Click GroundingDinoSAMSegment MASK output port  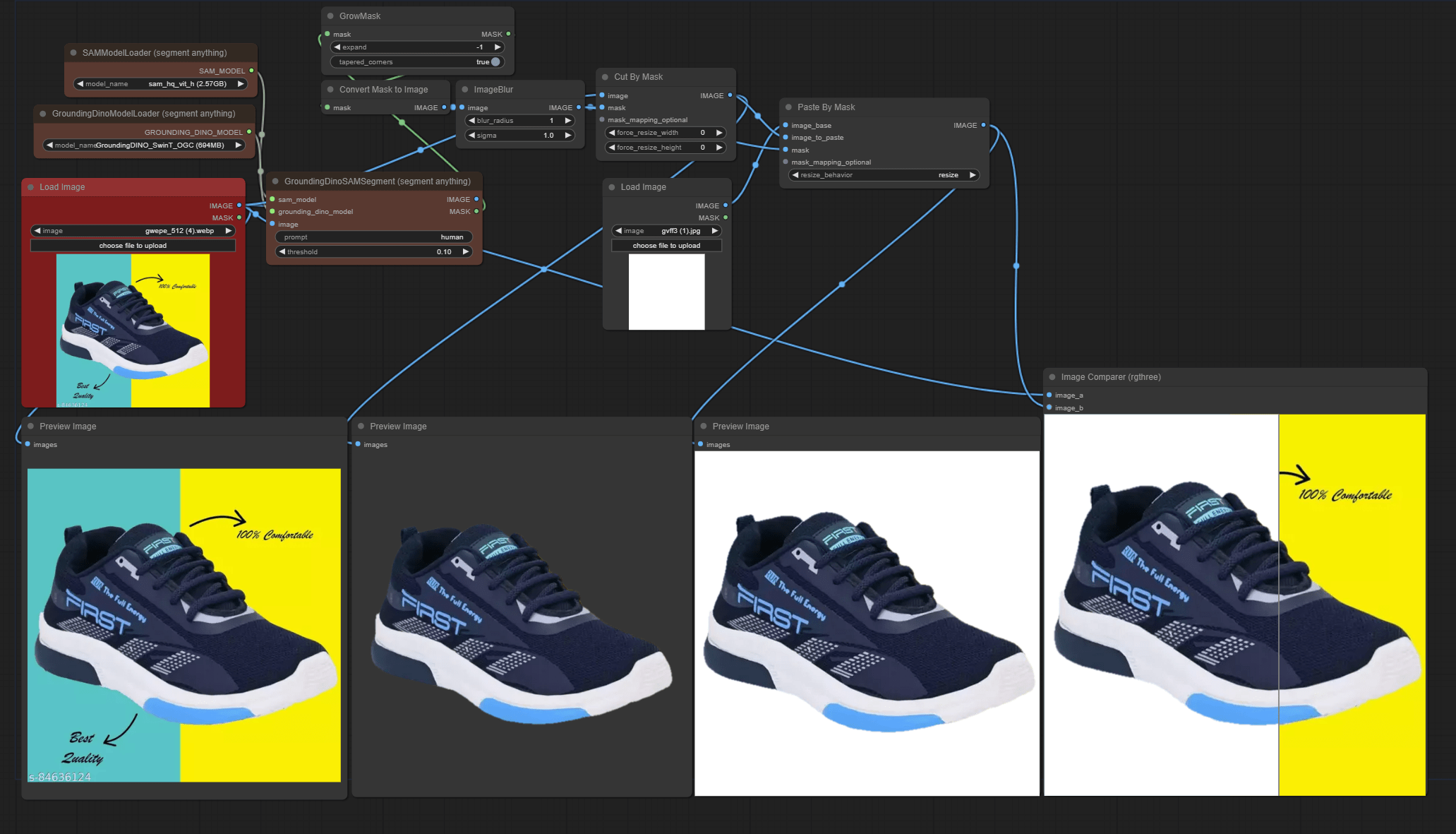pyautogui.click(x=476, y=211)
